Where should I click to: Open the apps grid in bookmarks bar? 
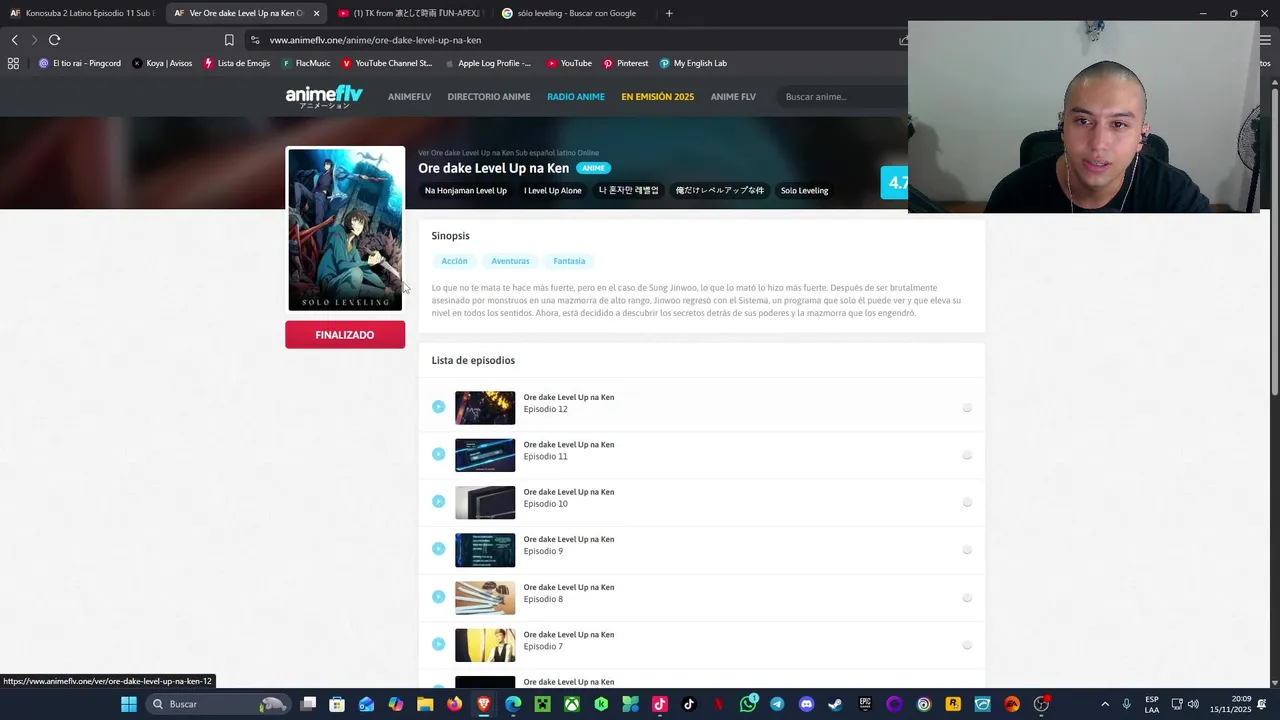tap(13, 63)
